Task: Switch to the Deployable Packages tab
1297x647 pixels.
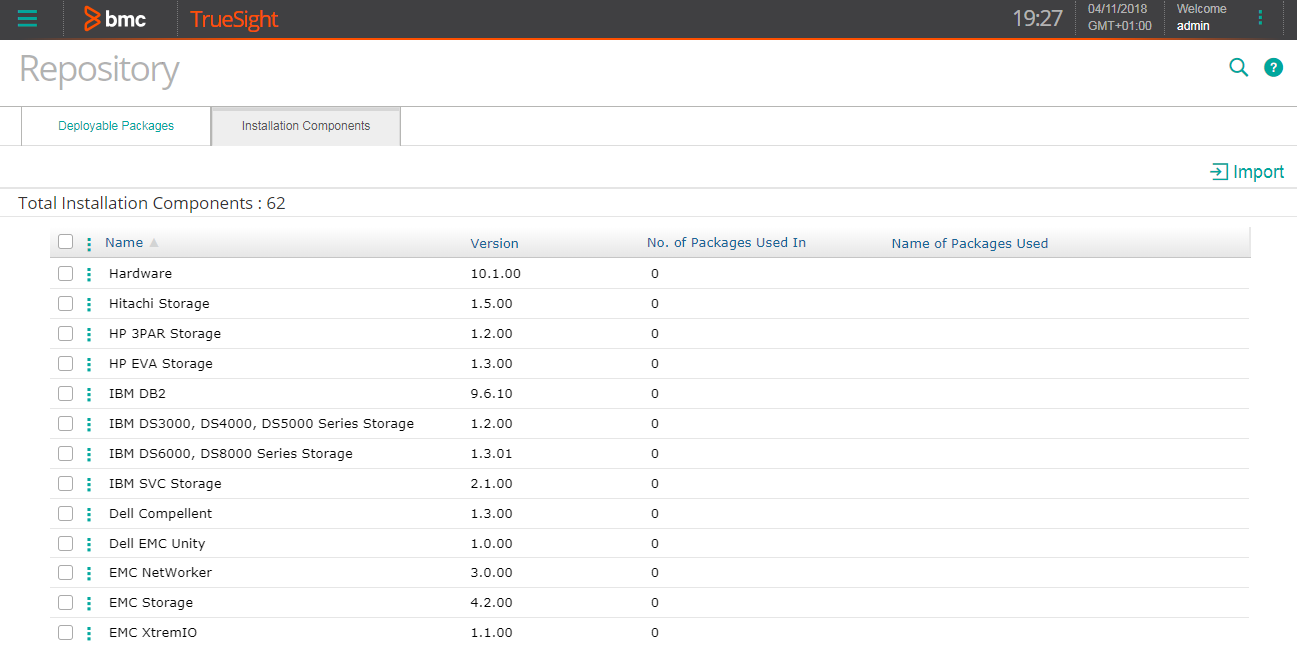Action: tap(116, 126)
